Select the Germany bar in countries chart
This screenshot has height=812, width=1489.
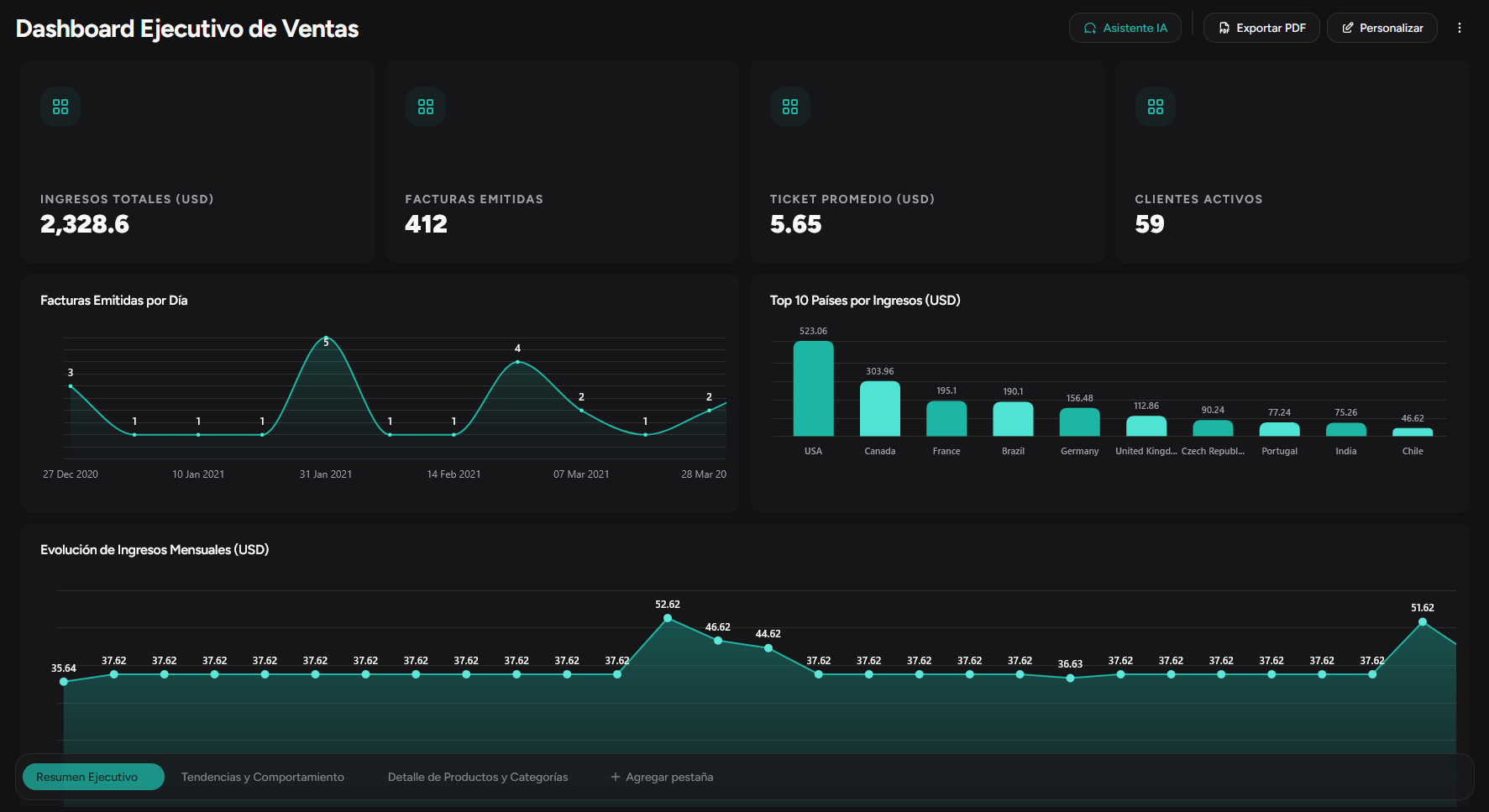[1080, 422]
